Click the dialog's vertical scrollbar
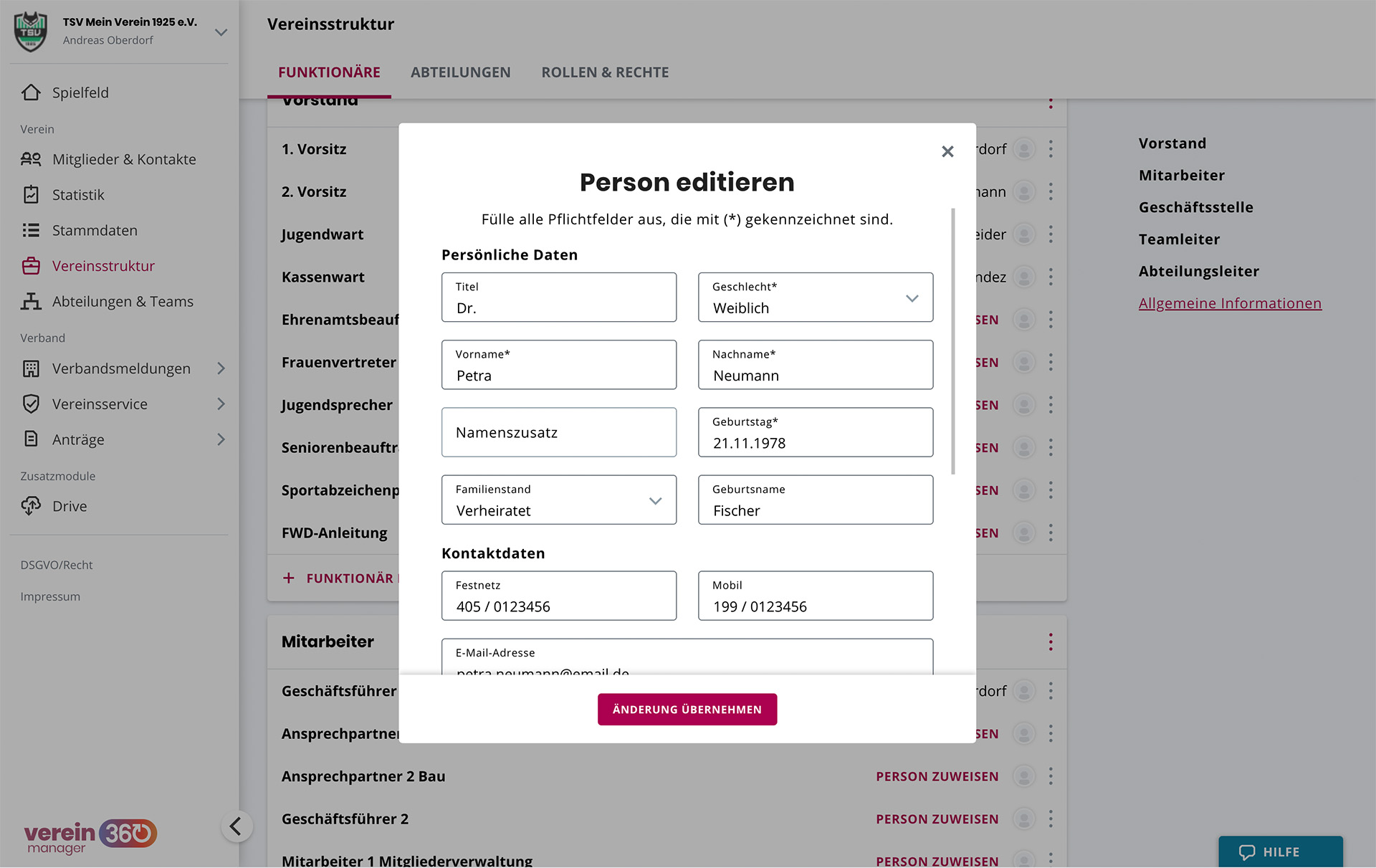The image size is (1376, 868). [952, 341]
